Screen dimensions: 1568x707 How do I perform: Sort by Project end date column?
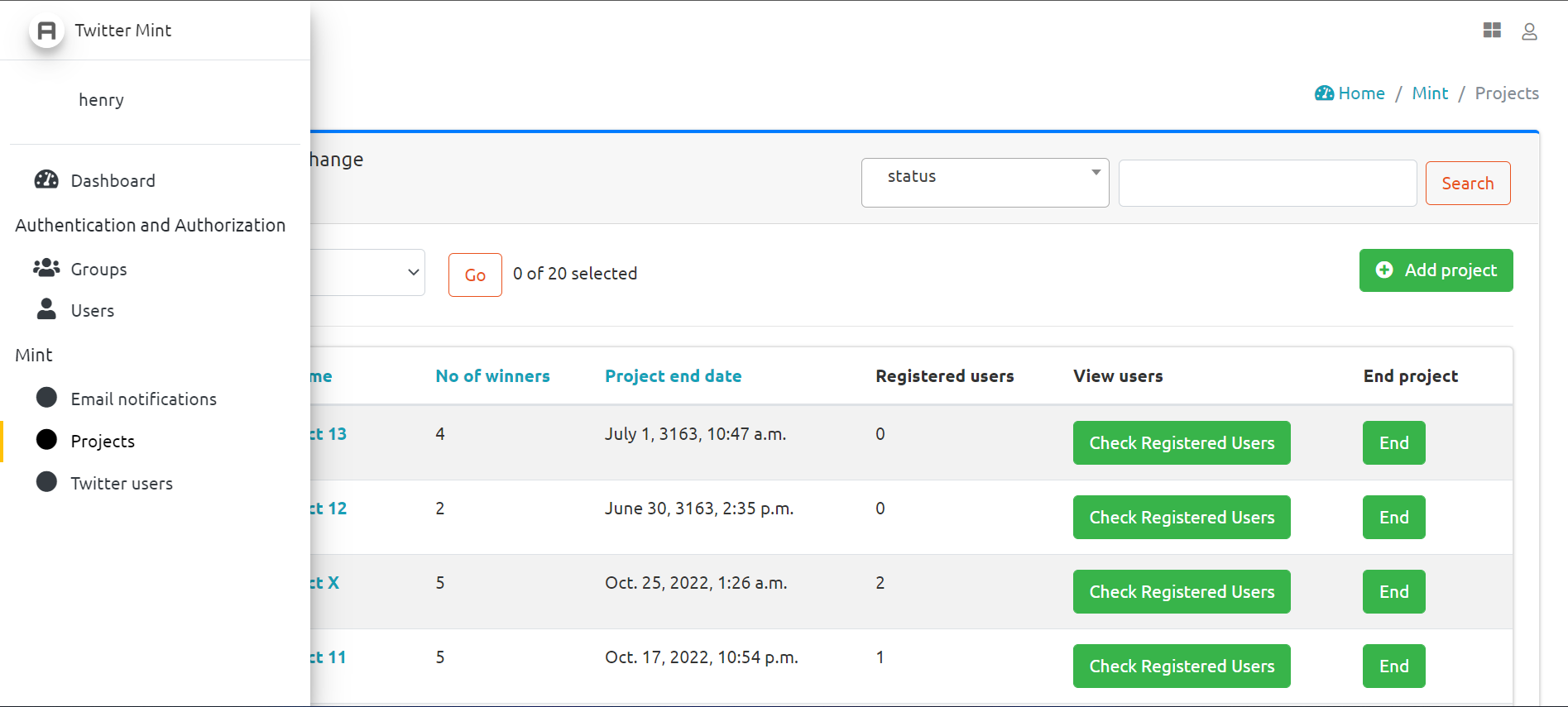[673, 376]
